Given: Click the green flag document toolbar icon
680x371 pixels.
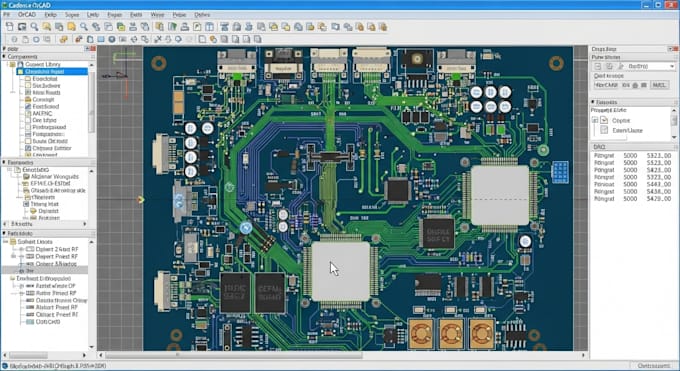Looking at the screenshot, I should [172, 27].
